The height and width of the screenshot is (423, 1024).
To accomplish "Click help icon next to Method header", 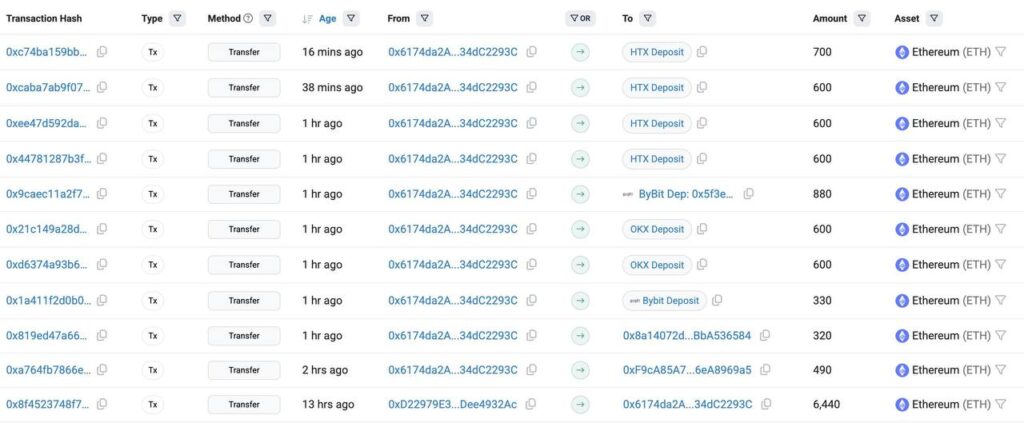I will [x=248, y=18].
